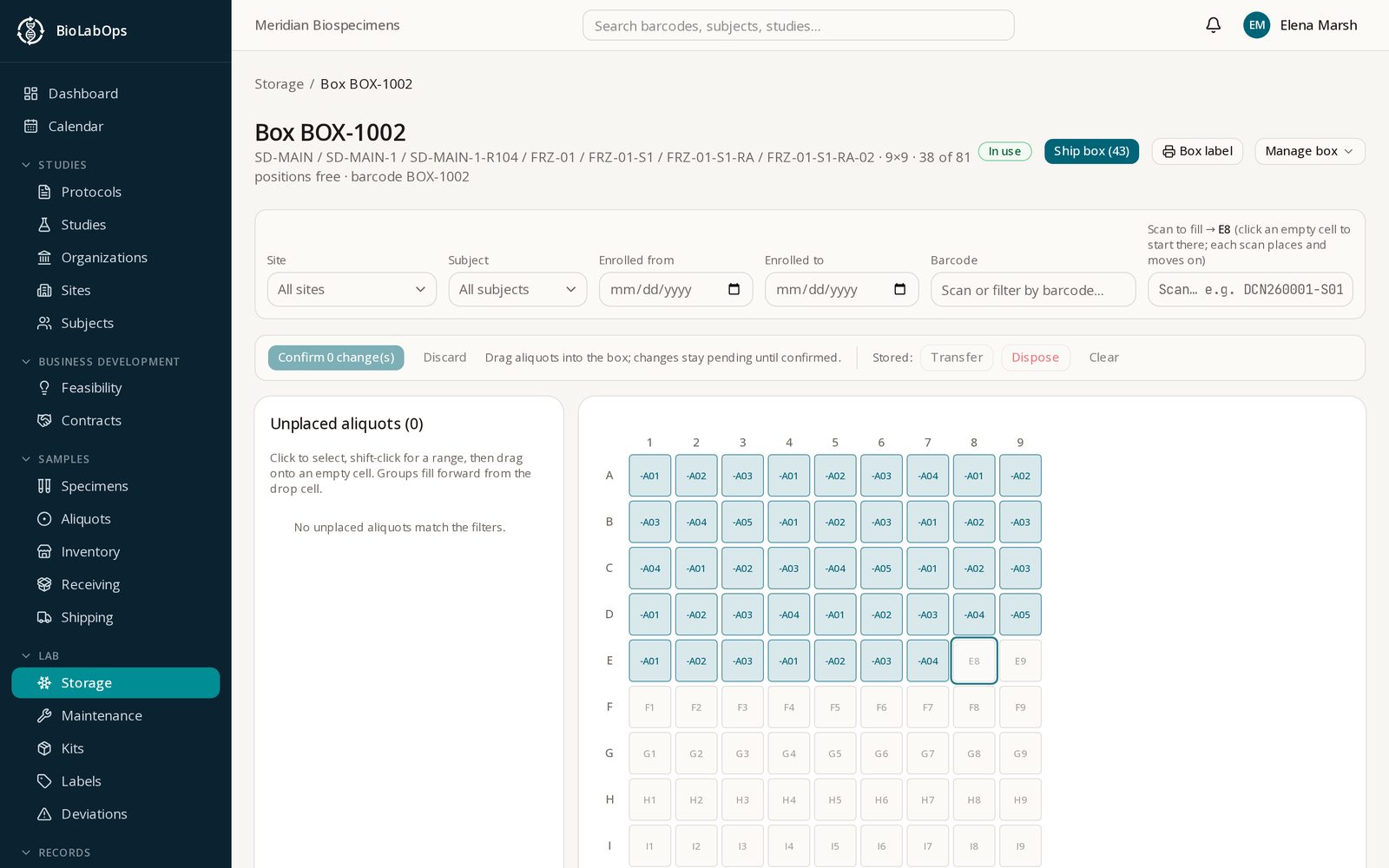1389x868 pixels.
Task: Click the Shipping truck icon
Action: click(44, 617)
